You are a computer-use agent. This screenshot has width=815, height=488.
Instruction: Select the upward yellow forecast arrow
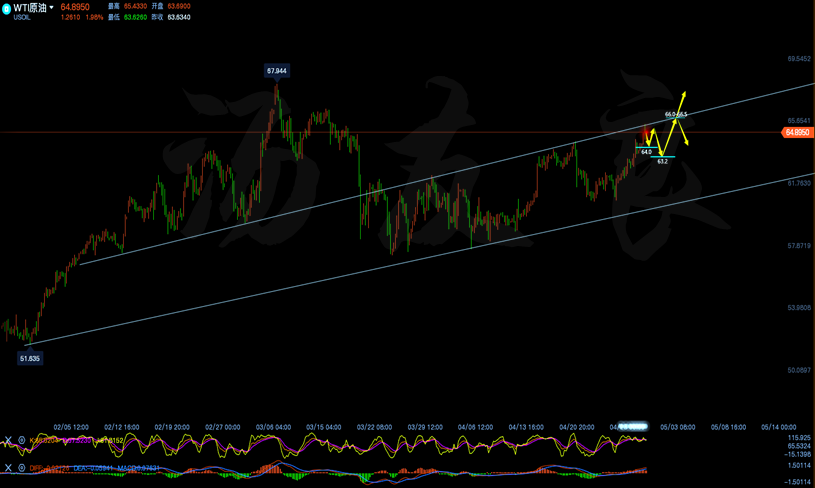coord(682,98)
